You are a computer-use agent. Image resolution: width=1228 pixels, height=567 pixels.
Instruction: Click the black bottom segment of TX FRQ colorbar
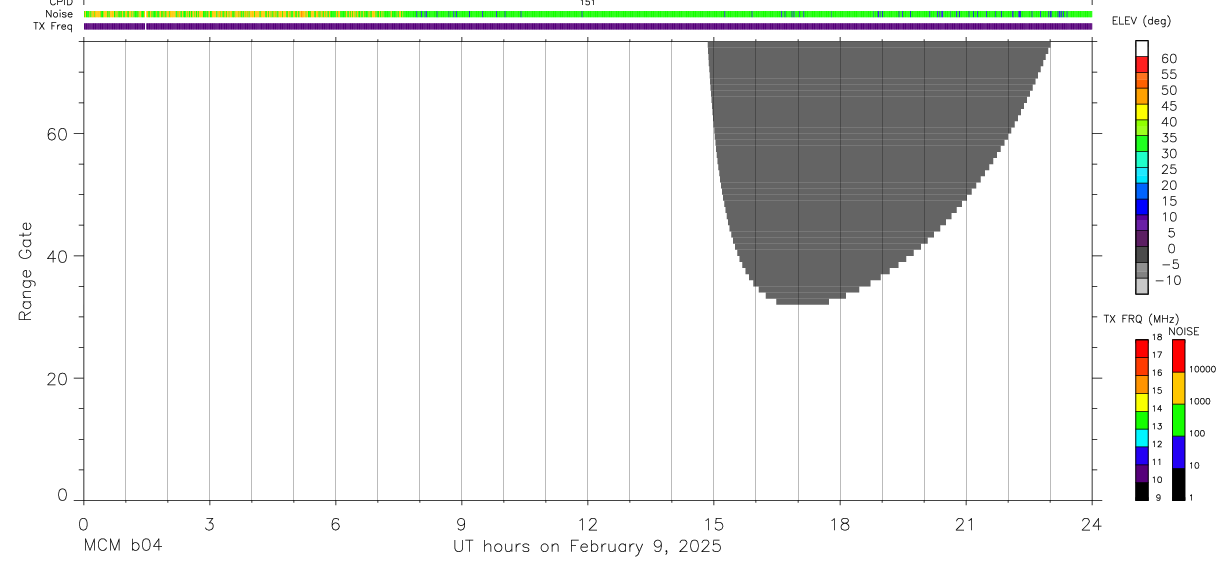[x=1142, y=491]
